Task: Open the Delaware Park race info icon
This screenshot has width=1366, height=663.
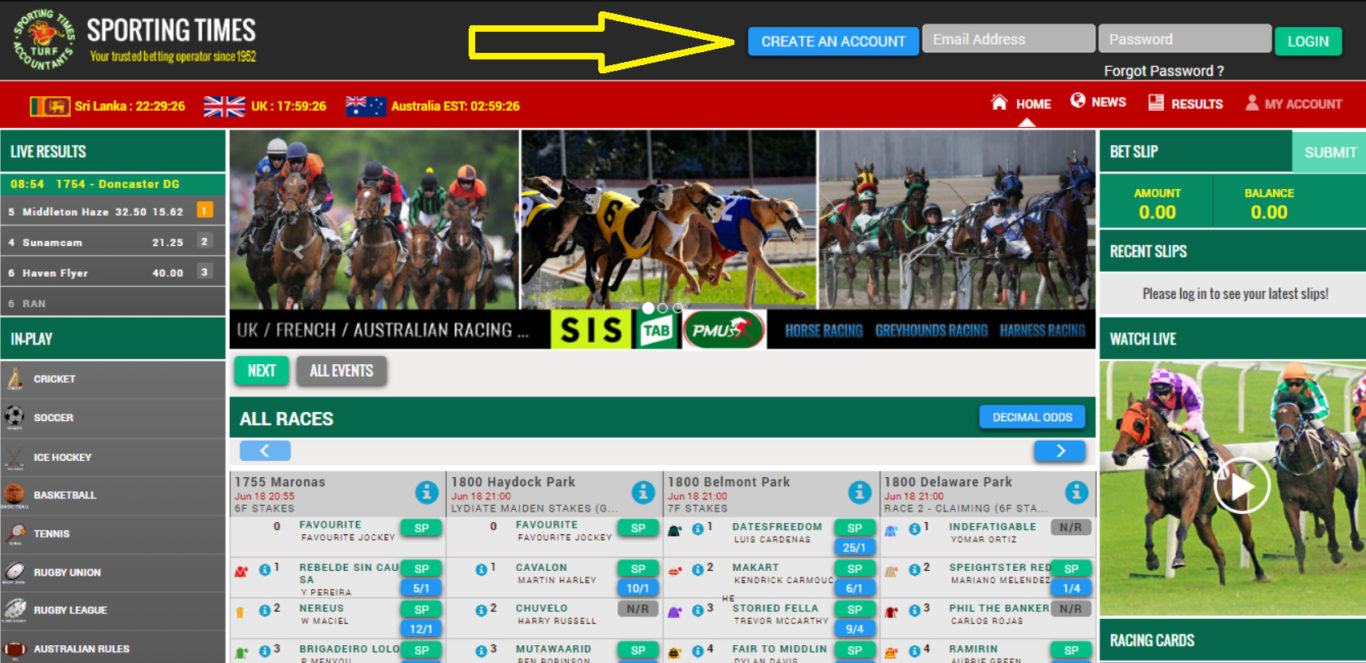Action: click(1076, 492)
